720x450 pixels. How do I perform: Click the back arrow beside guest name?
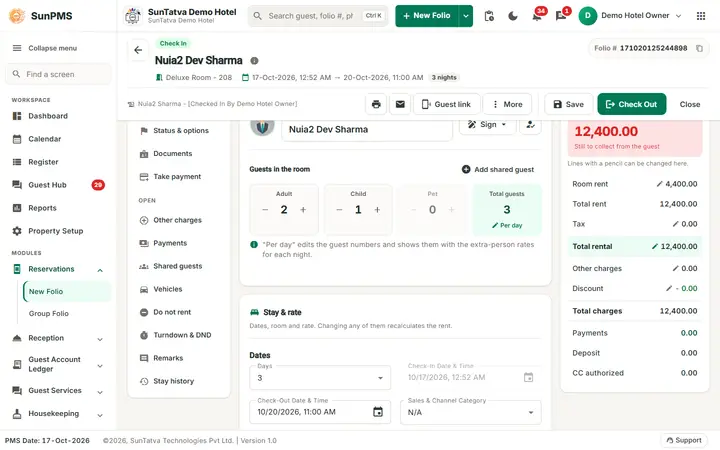tap(138, 50)
